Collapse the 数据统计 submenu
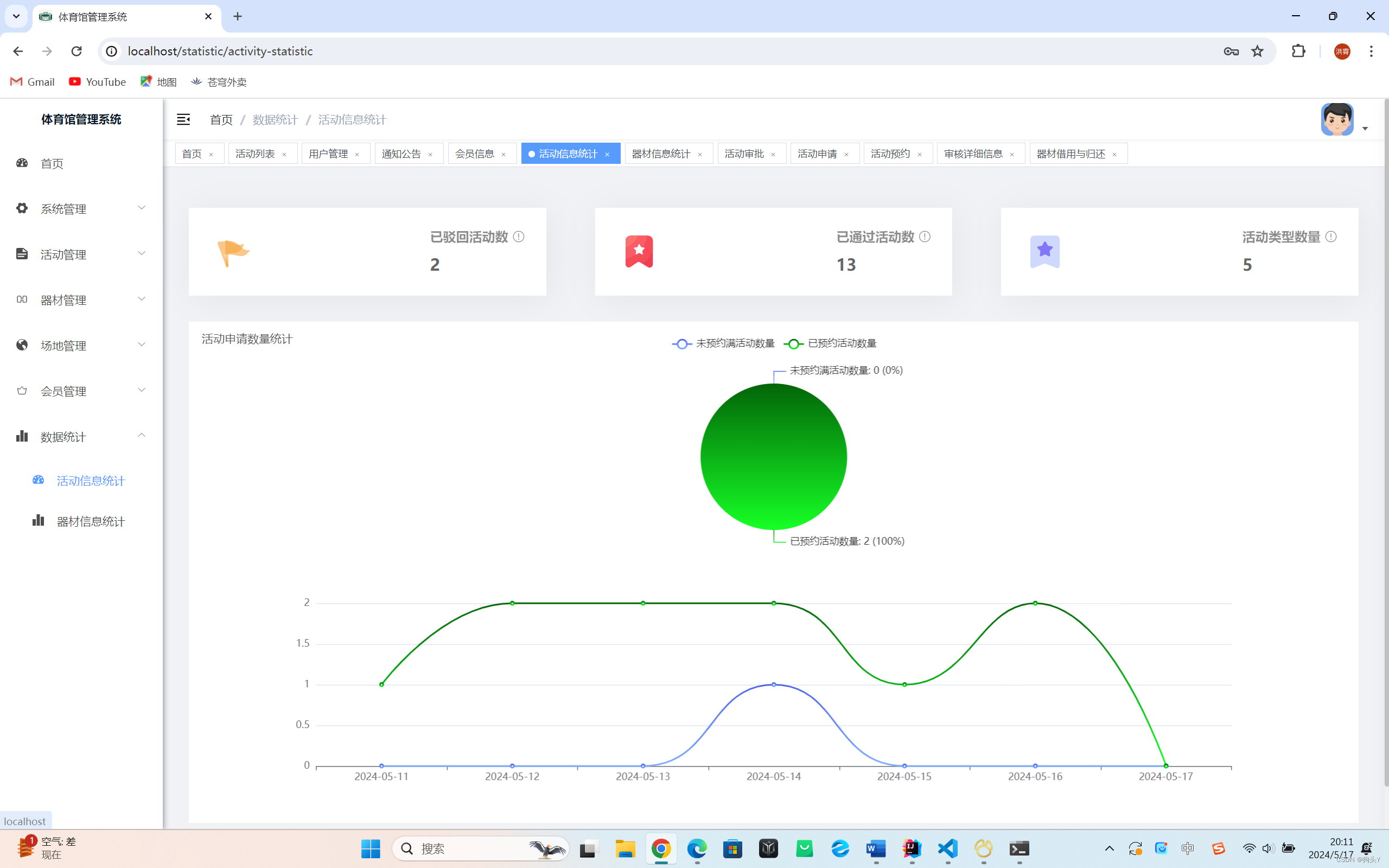1389x868 pixels. tap(141, 436)
